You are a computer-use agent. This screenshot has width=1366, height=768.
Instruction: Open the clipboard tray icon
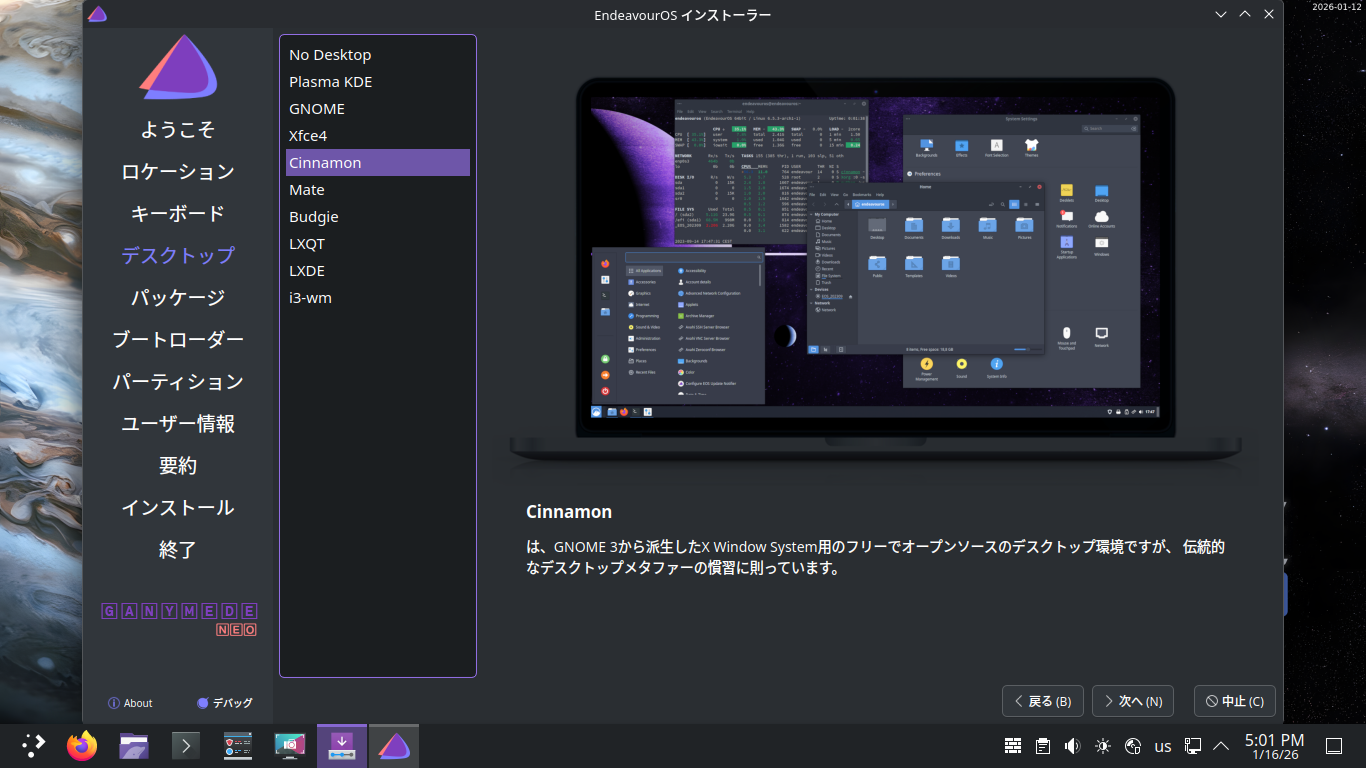click(x=1043, y=746)
